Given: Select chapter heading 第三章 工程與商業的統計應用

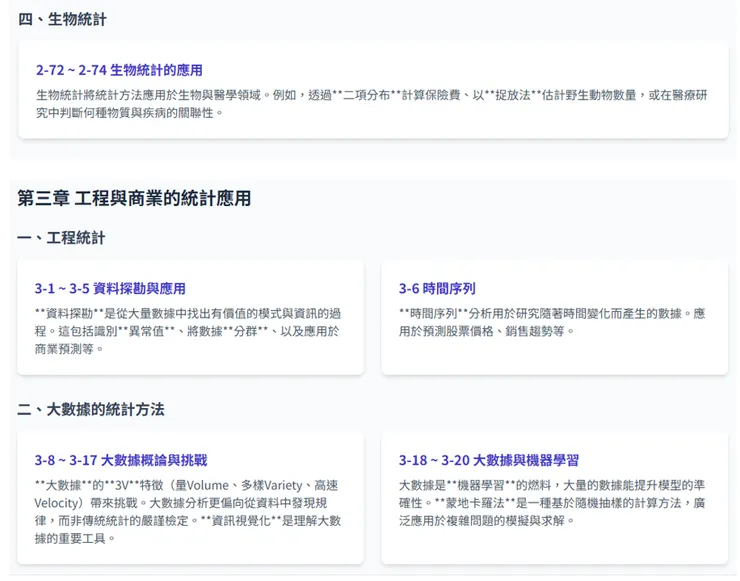Looking at the screenshot, I should [134, 198].
